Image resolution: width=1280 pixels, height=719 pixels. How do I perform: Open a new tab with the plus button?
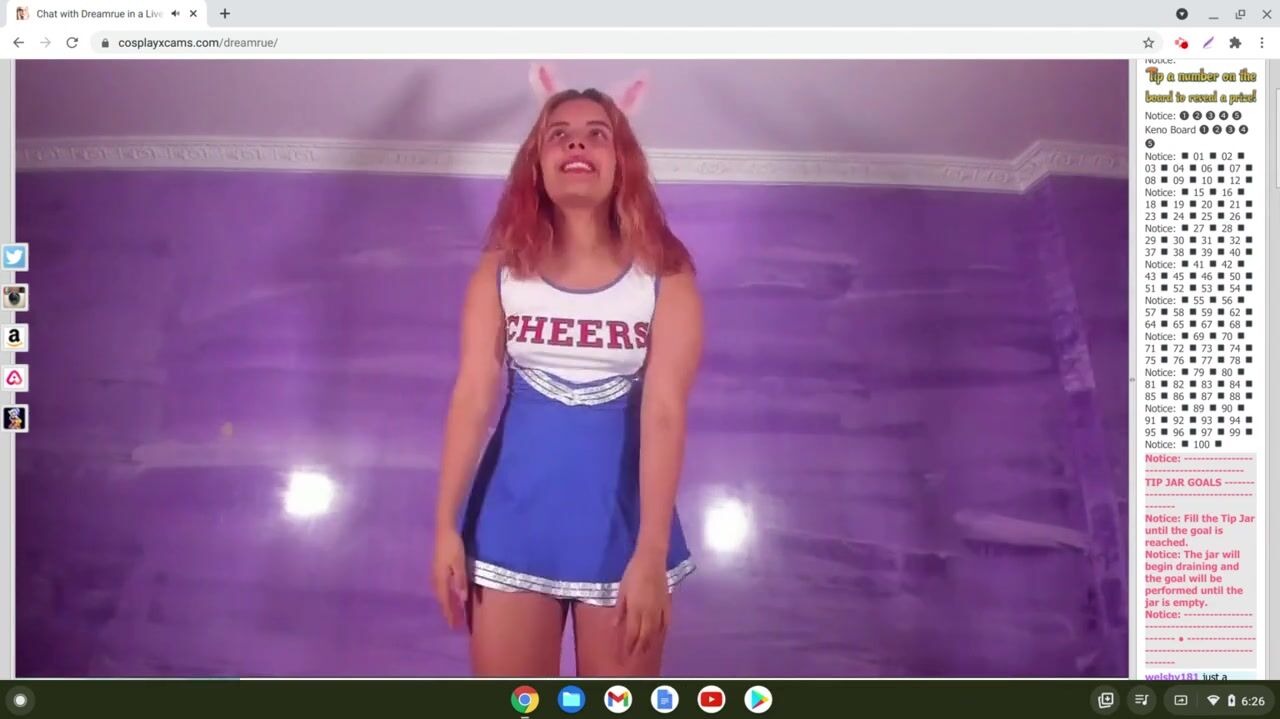[x=225, y=14]
